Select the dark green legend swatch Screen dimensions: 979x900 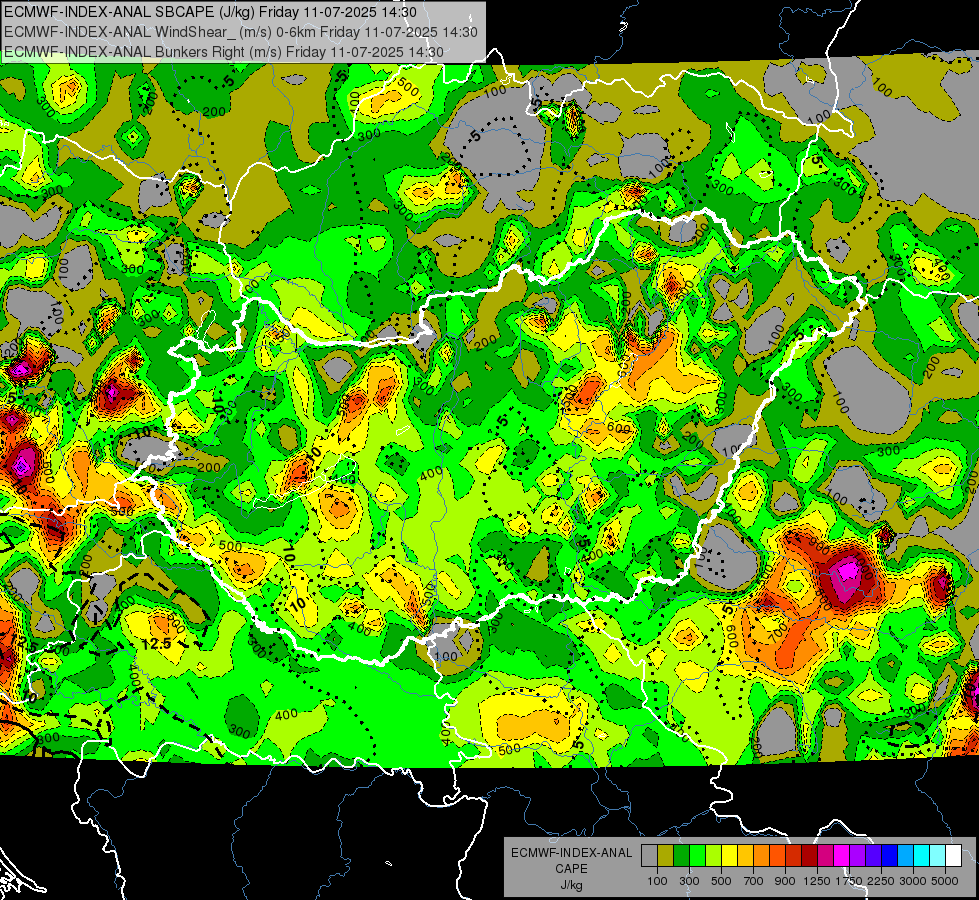tap(681, 856)
